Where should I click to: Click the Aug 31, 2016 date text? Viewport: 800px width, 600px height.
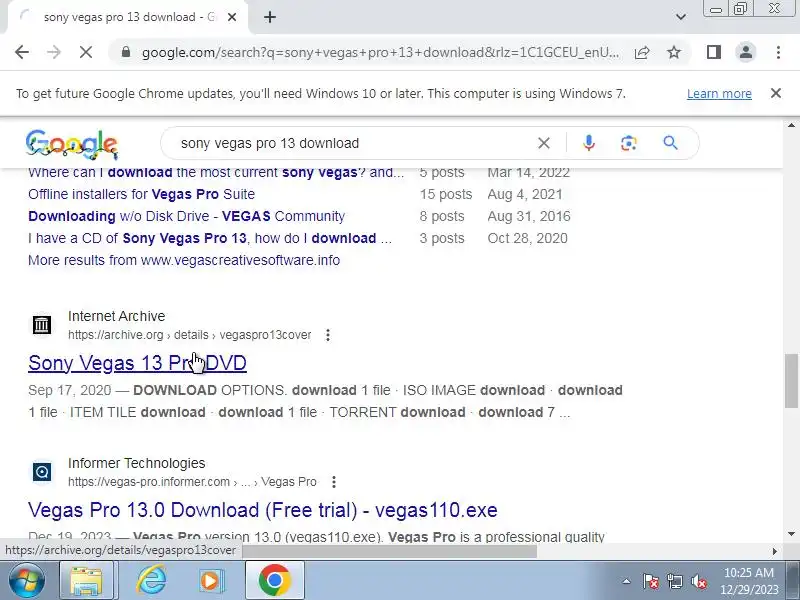point(529,216)
